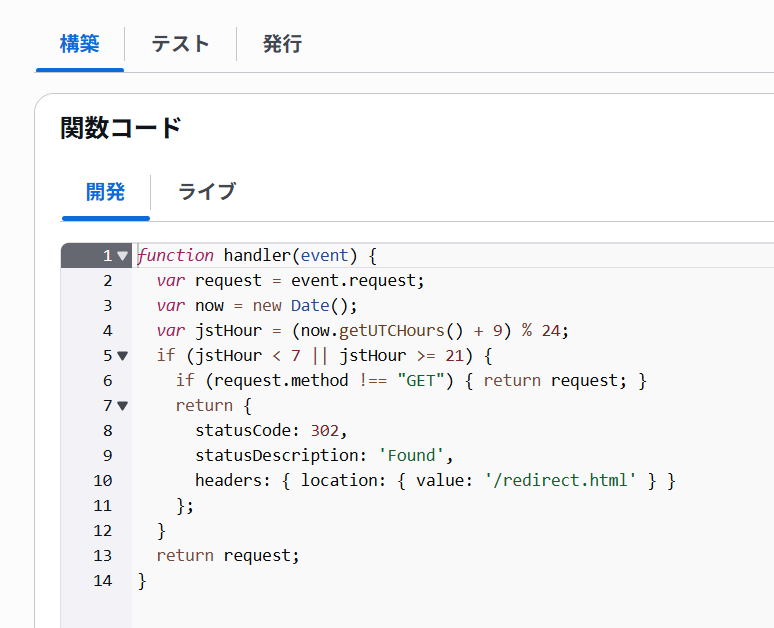Switch to the 構築 tab
This screenshot has height=628, width=774.
coord(79,44)
